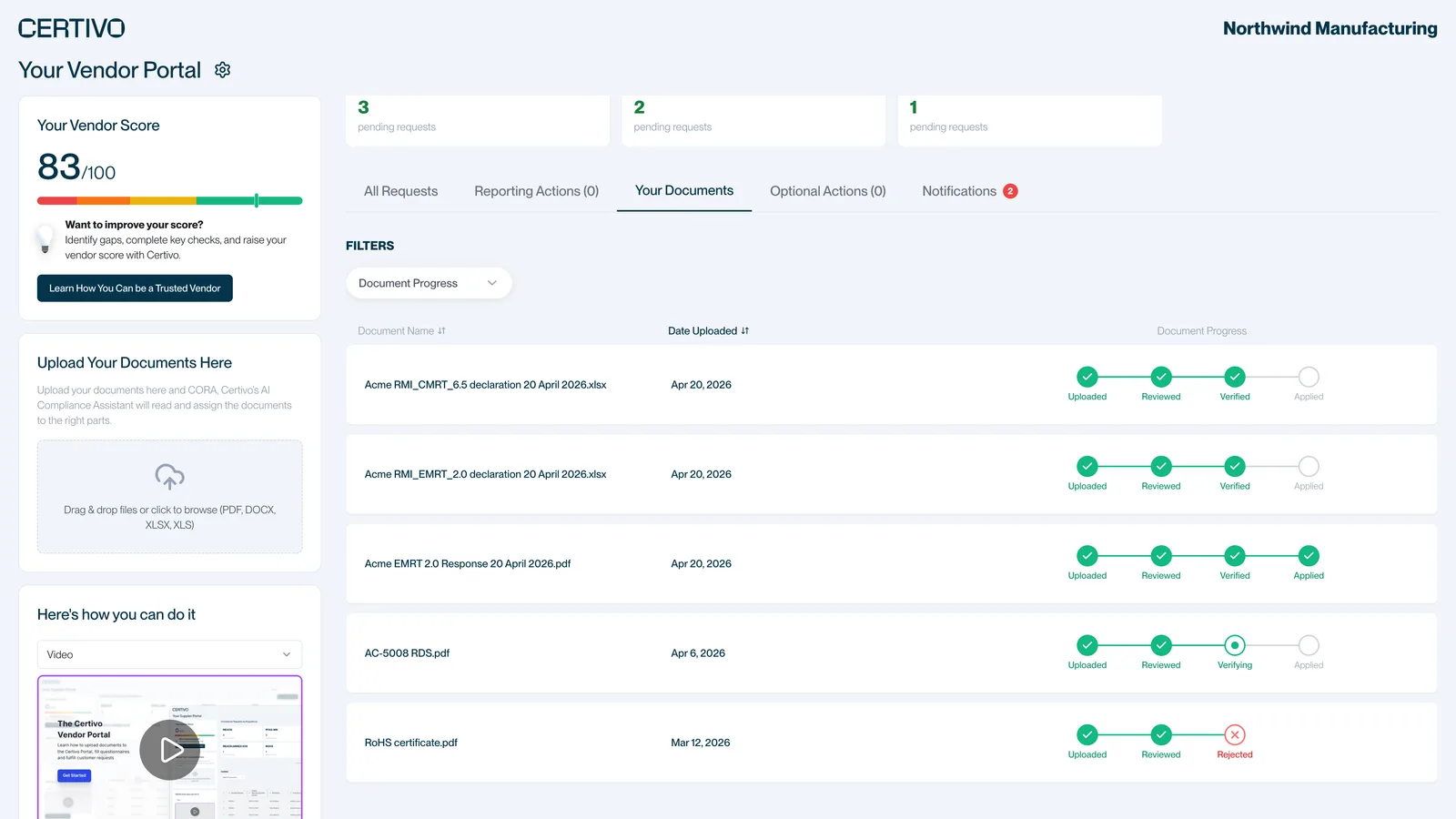The width and height of the screenshot is (1456, 819).
Task: Open Acme EMRT 2.0 Response 20 April 2026.pdf
Action: click(x=468, y=563)
